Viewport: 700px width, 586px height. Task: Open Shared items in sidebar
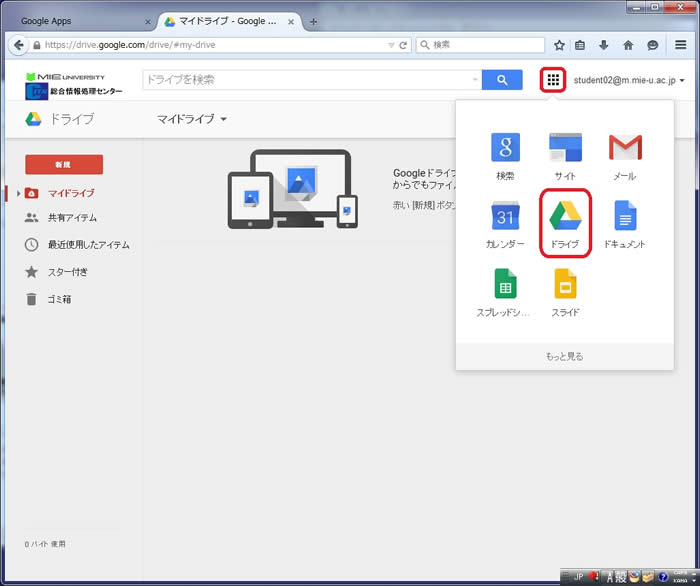pyautogui.click(x=72, y=218)
